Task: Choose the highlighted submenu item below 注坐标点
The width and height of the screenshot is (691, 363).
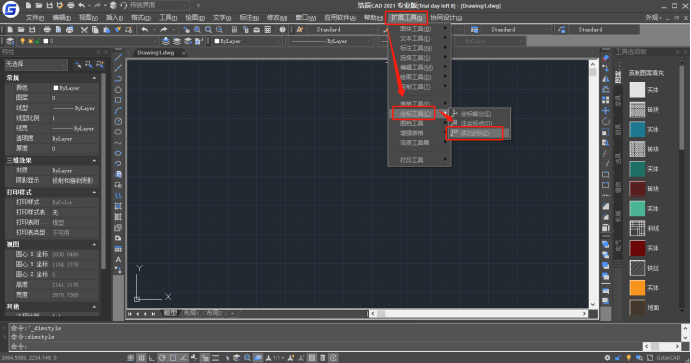Action: (x=475, y=133)
